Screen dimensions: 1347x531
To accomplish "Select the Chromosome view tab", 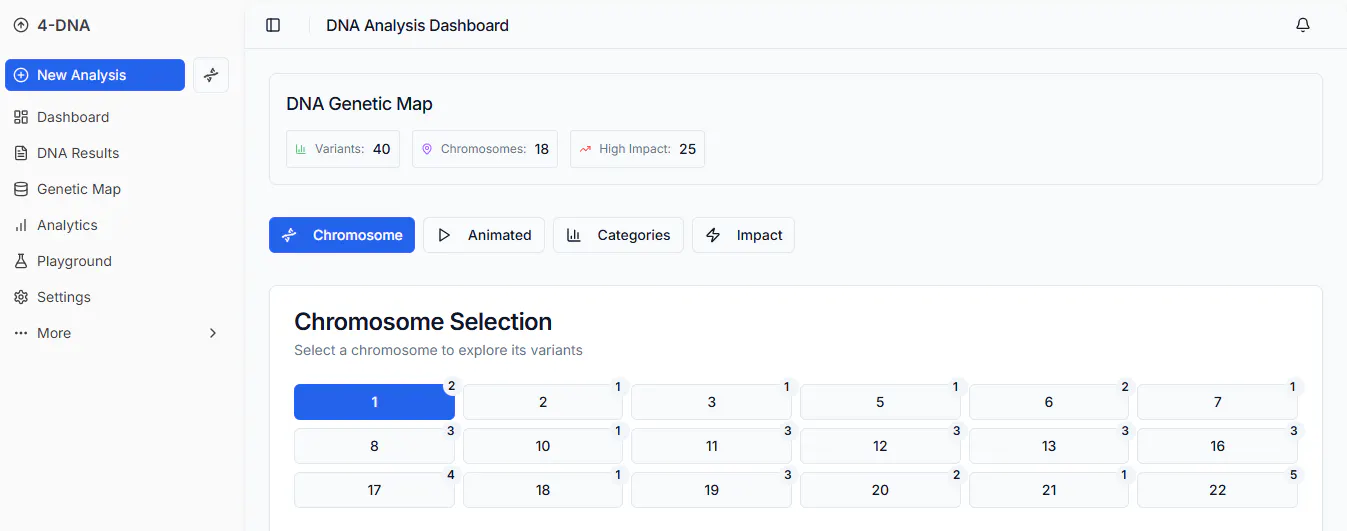I will (342, 235).
